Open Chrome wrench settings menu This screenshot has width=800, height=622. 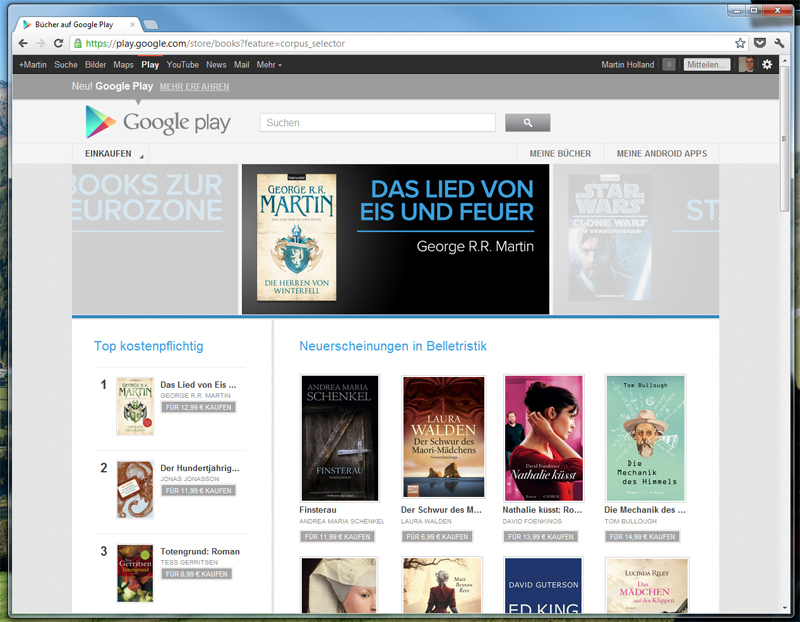coord(779,43)
